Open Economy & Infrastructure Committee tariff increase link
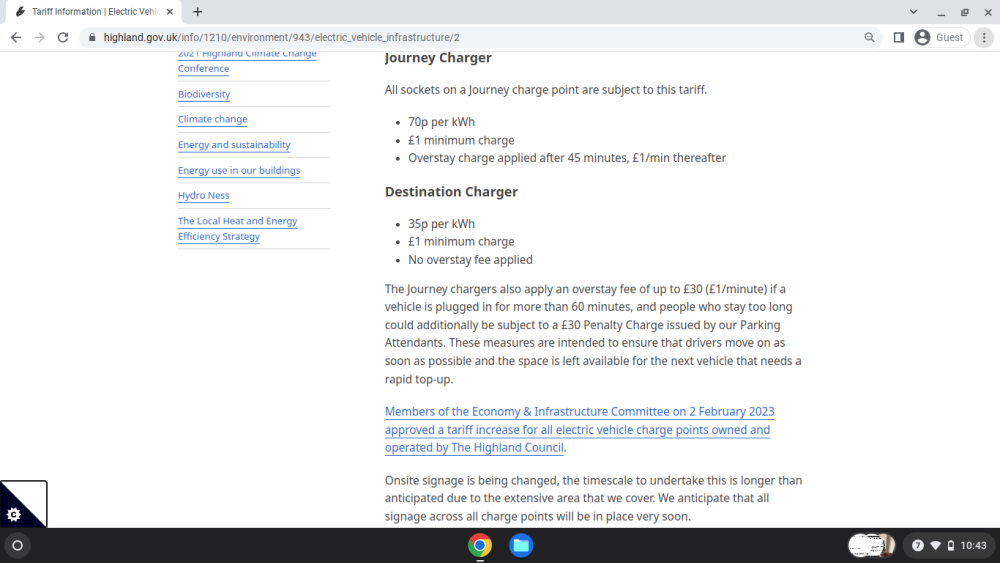 (x=579, y=429)
